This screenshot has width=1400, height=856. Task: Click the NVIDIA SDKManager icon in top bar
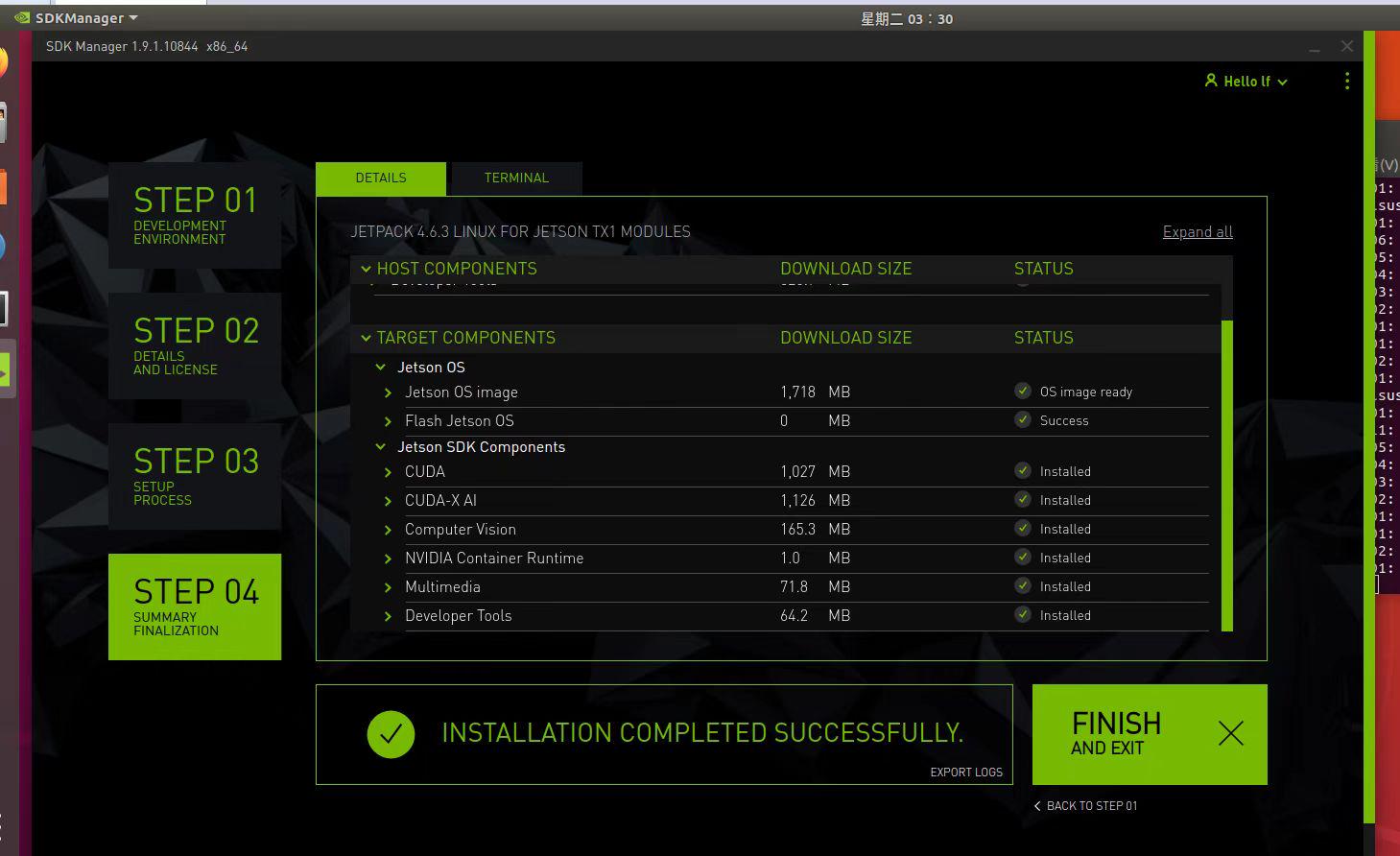point(21,18)
